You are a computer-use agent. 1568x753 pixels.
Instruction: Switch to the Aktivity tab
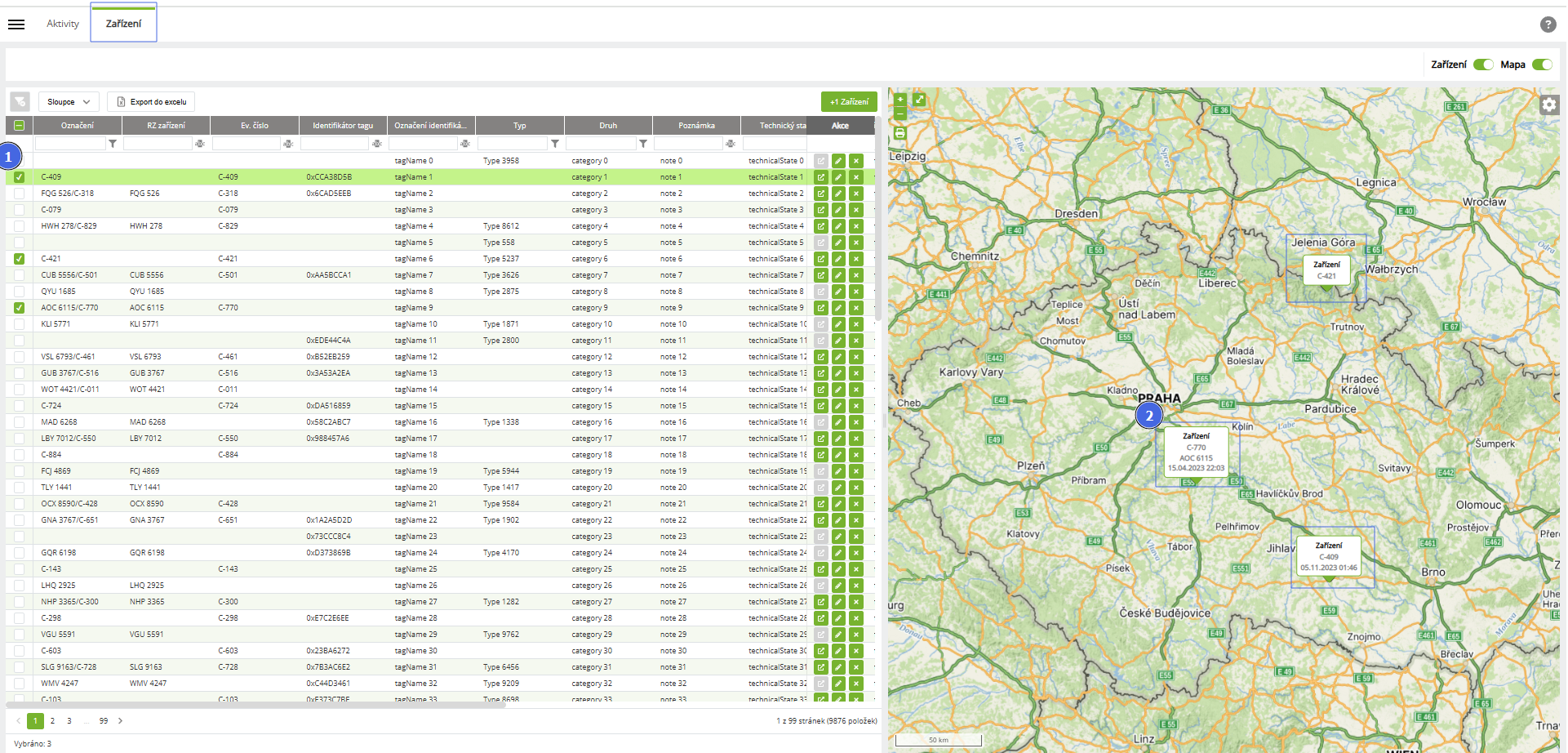(x=63, y=24)
